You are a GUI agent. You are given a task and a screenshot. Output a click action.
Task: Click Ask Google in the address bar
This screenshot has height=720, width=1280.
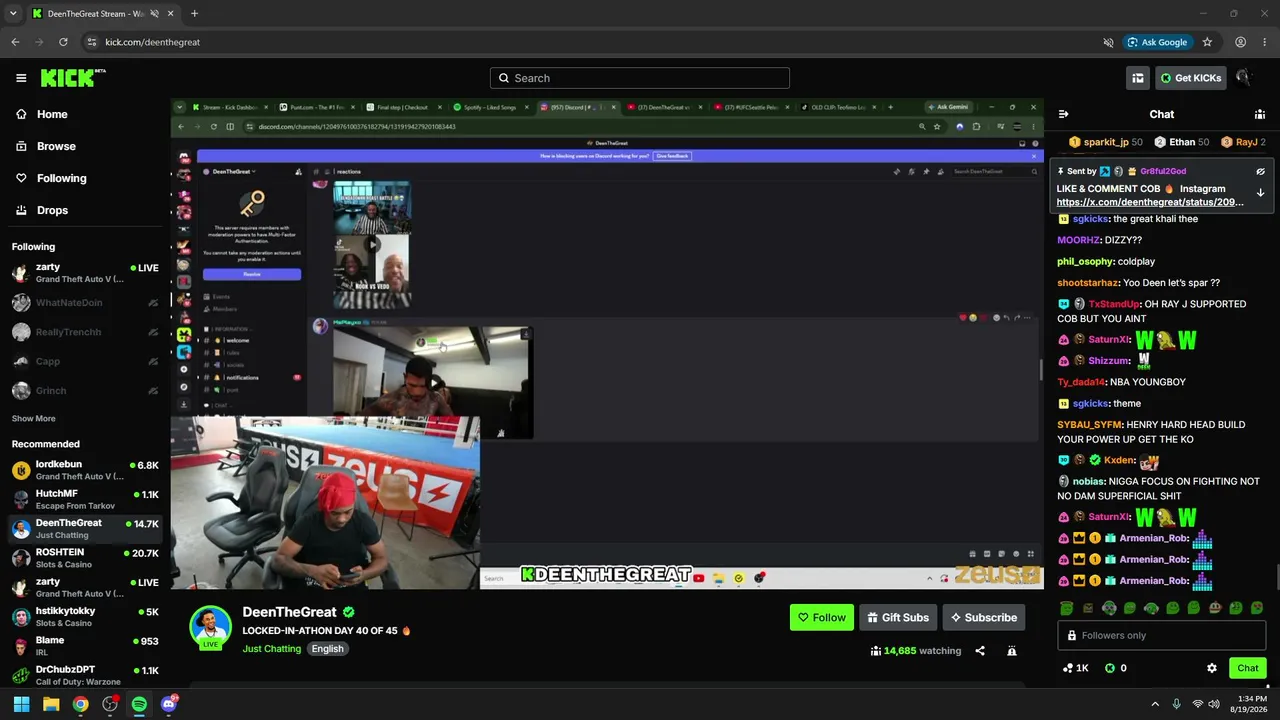[x=1157, y=42]
